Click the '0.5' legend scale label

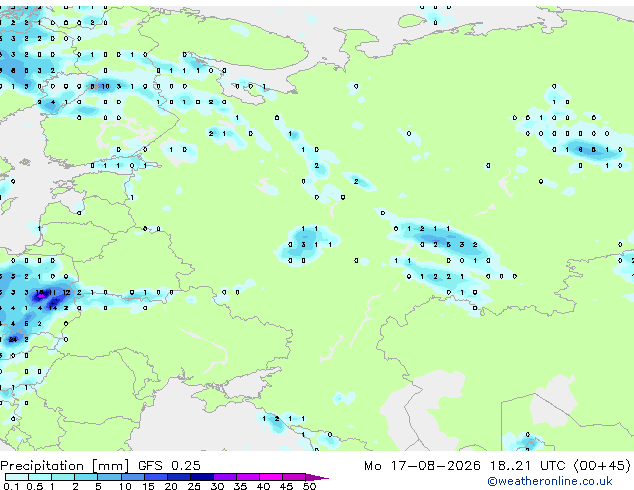[x=34, y=486]
